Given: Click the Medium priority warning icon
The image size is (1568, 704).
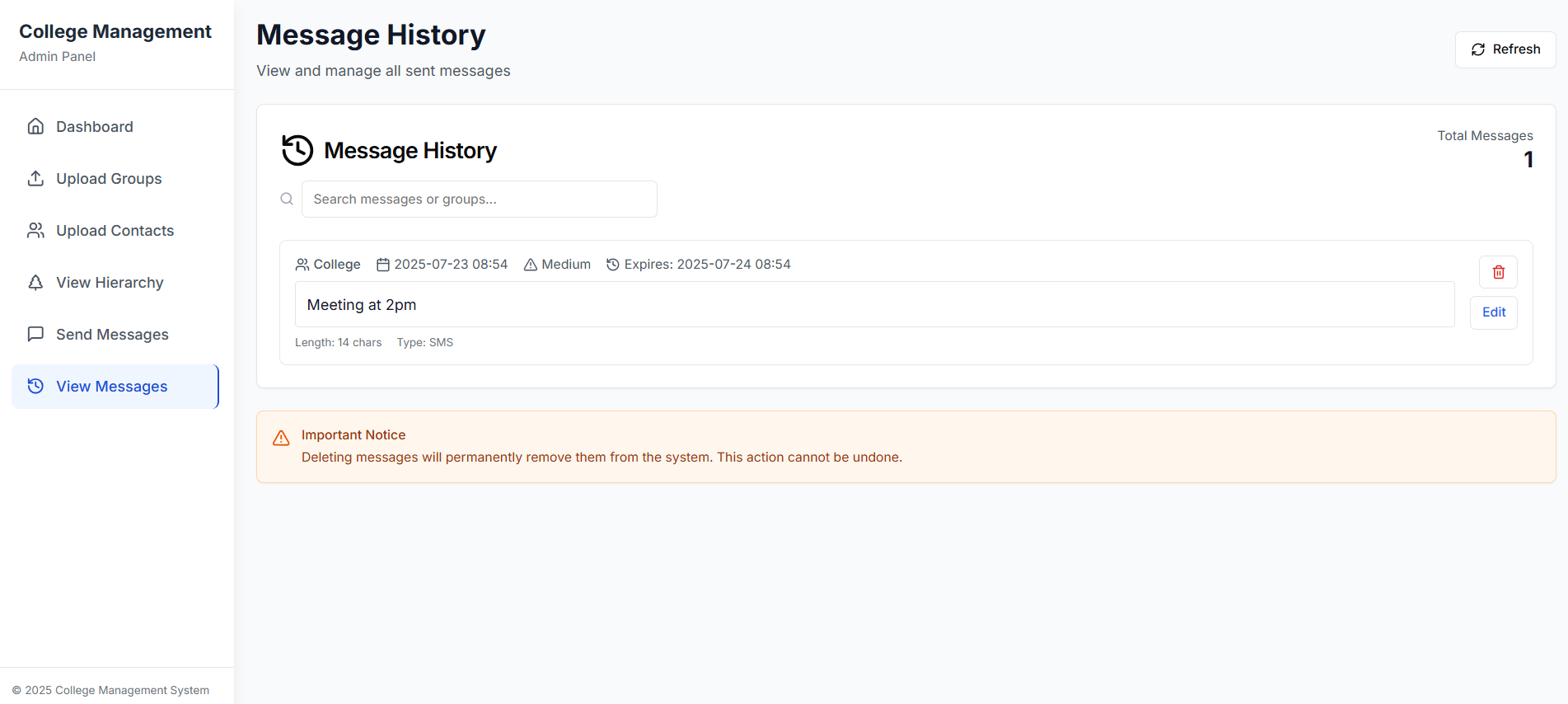Looking at the screenshot, I should 531,265.
